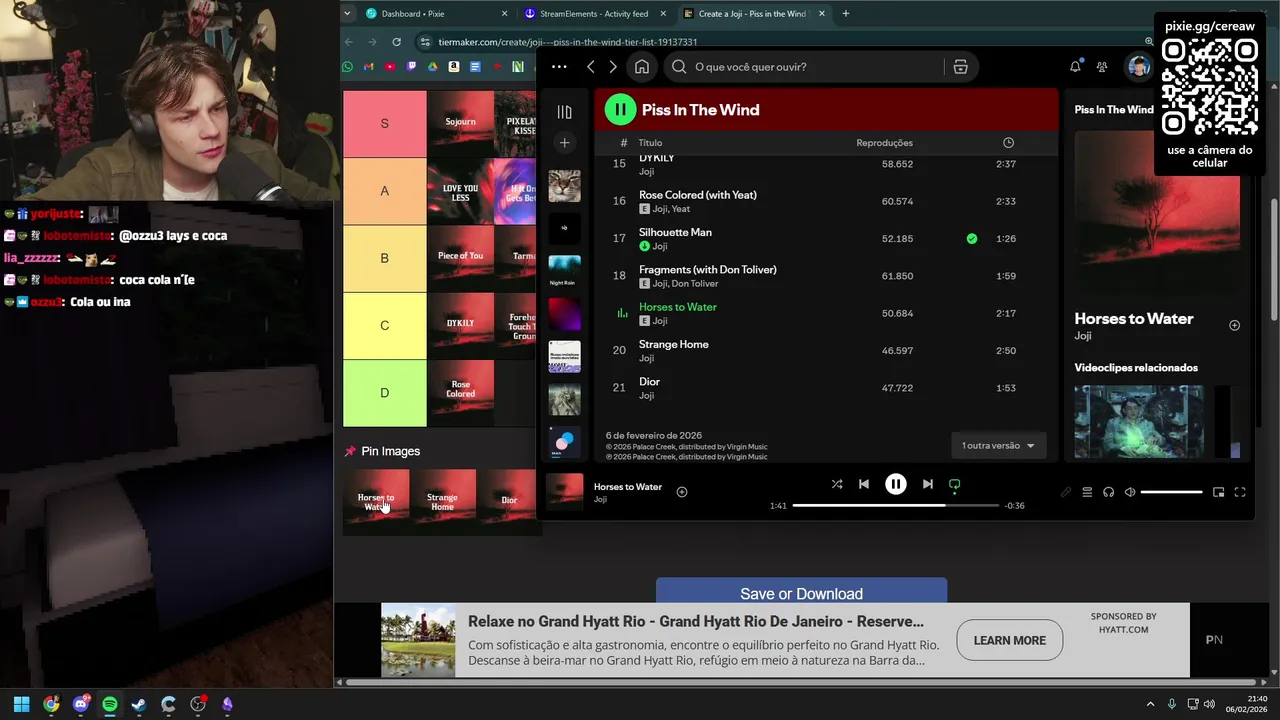Go back in Spotify history
Image resolution: width=1280 pixels, height=720 pixels.
(x=591, y=67)
